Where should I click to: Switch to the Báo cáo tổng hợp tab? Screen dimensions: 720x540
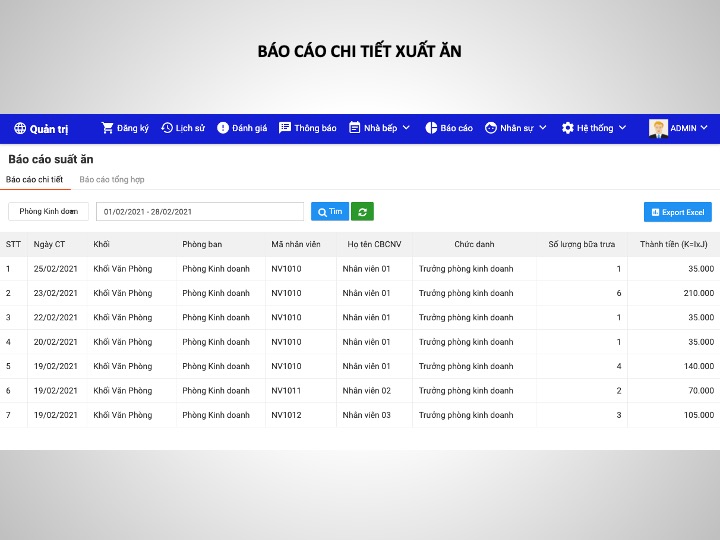(112, 180)
